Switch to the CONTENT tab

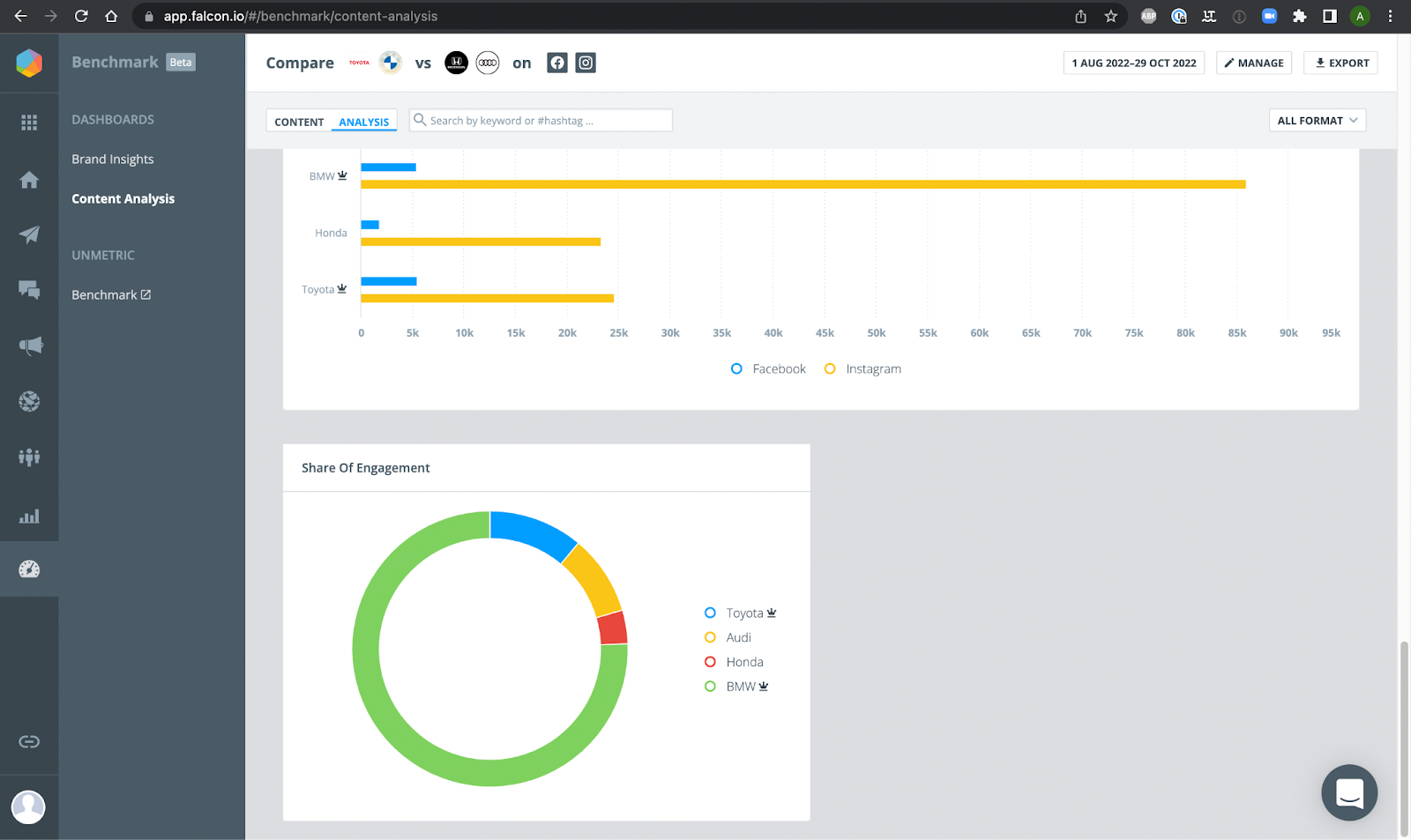tap(298, 122)
